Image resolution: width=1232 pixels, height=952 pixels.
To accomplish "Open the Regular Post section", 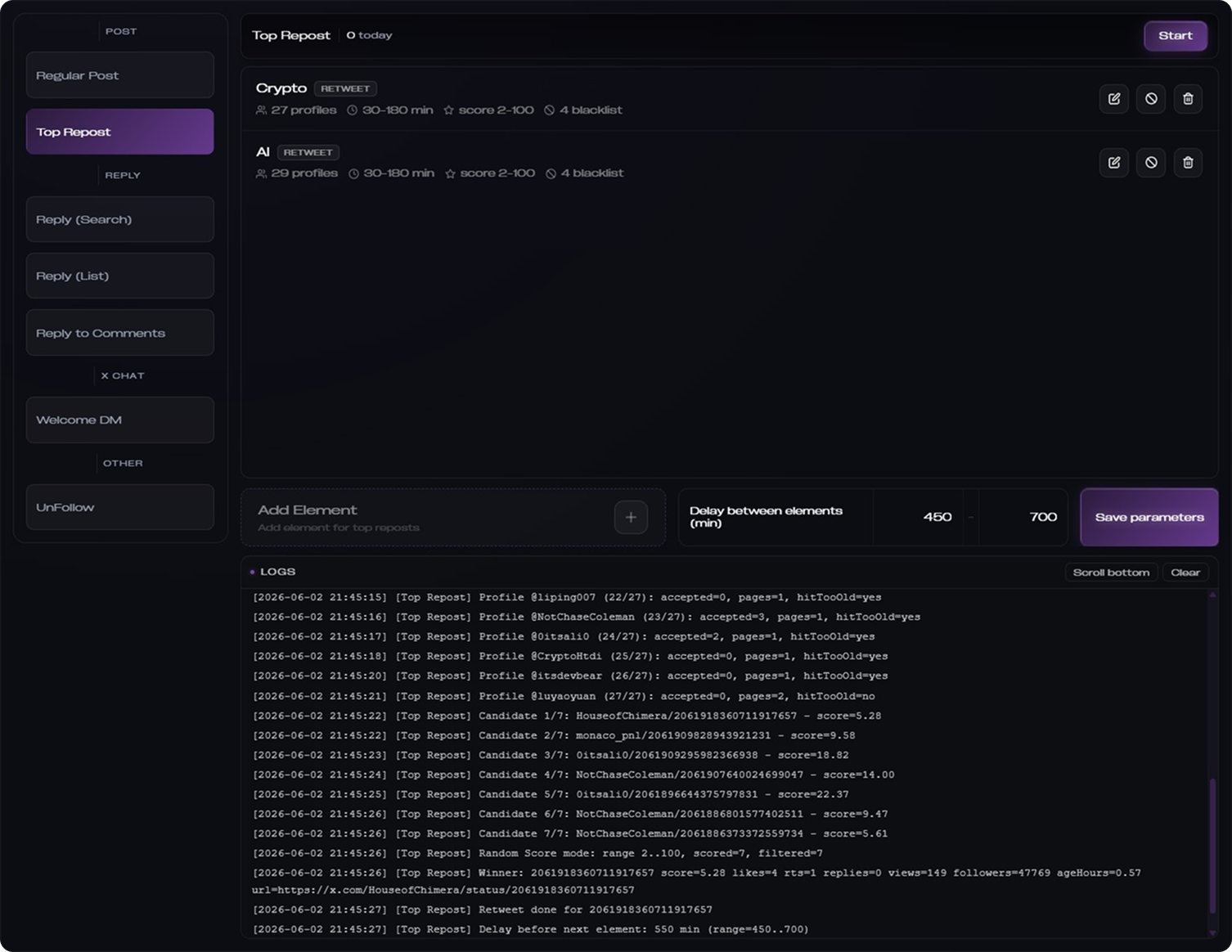I will pyautogui.click(x=120, y=75).
